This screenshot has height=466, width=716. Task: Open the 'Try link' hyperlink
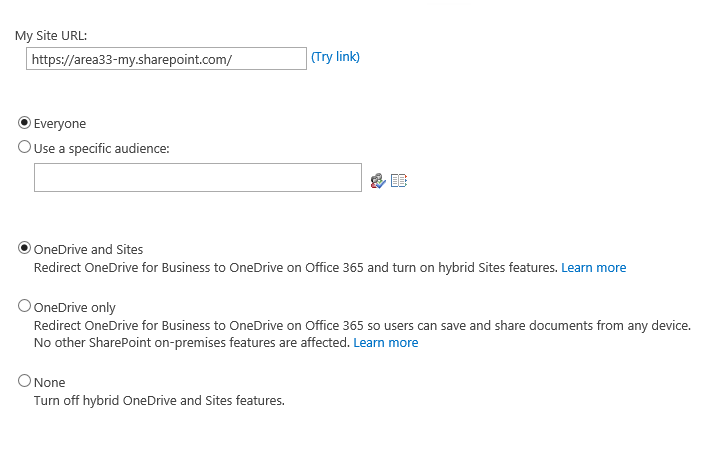point(335,57)
